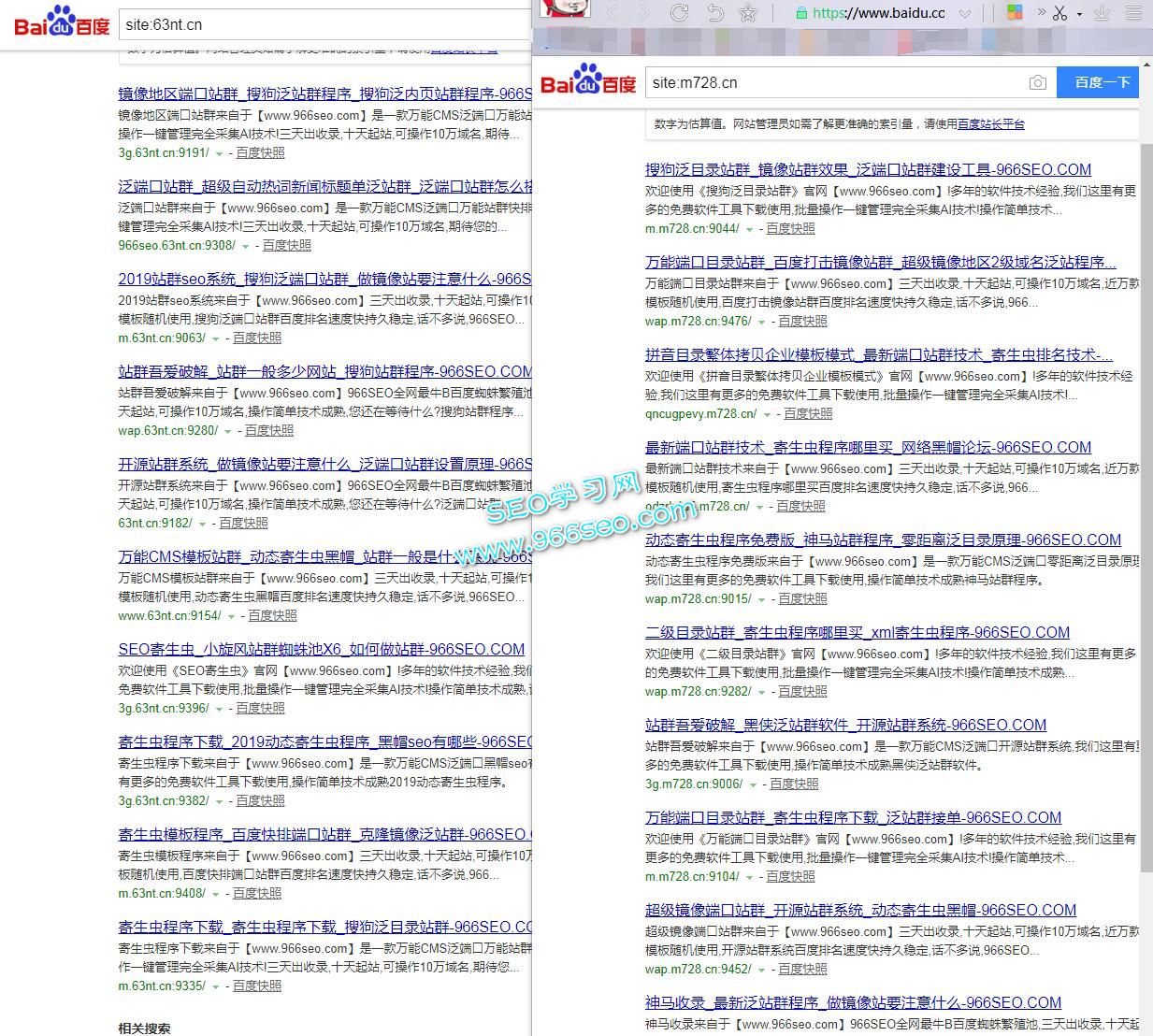Screen dimensions: 1153x1036
Task: Open result SEO寄生虫_小旋风站群蜘蛛池X6
Action: (322, 649)
